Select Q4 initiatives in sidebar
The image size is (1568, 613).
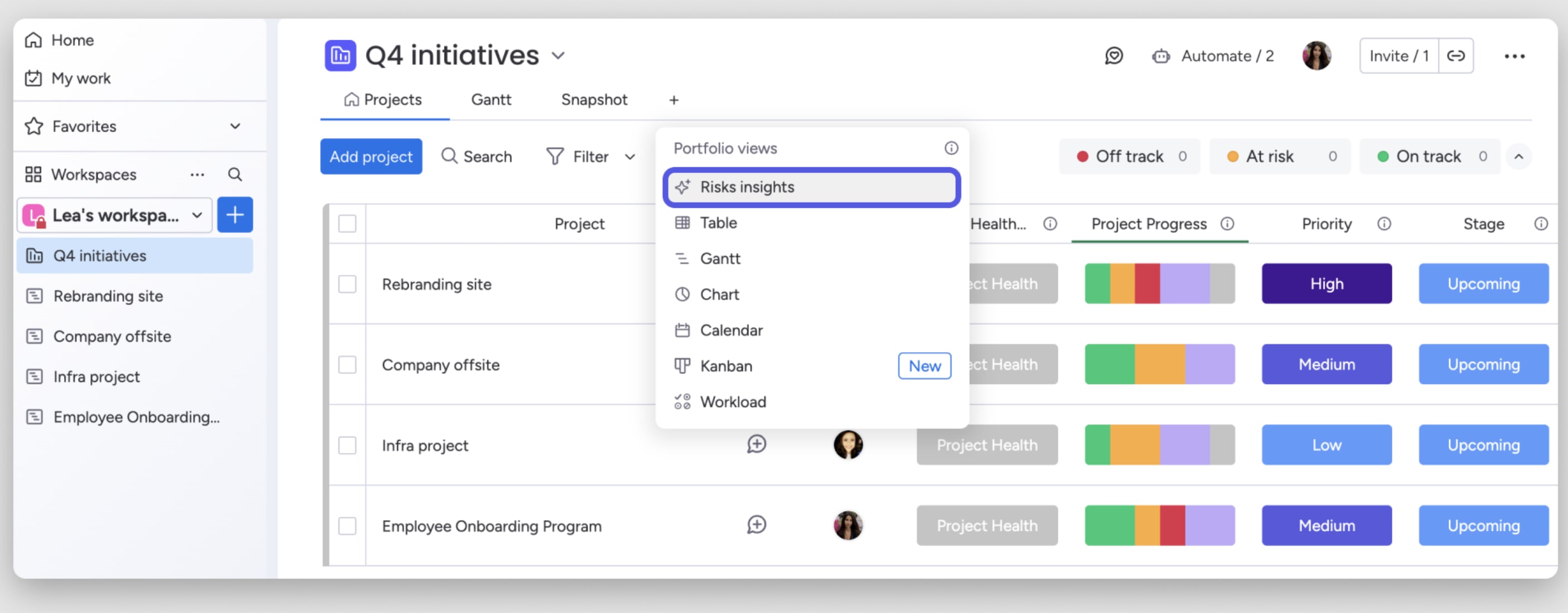tap(134, 256)
